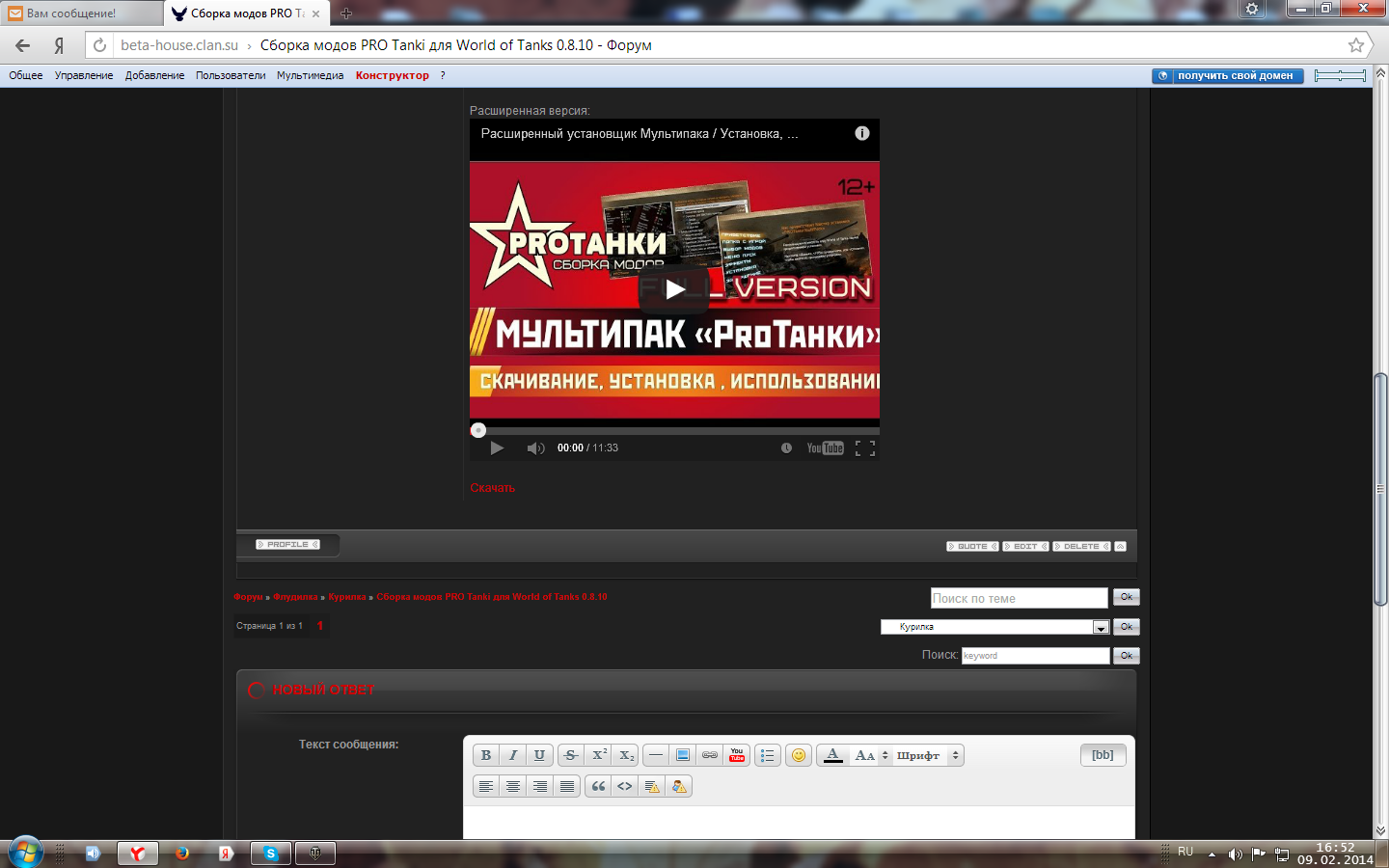Viewport: 1389px width, 868px height.
Task: Open the smiley emoticon picker
Action: coord(799,756)
